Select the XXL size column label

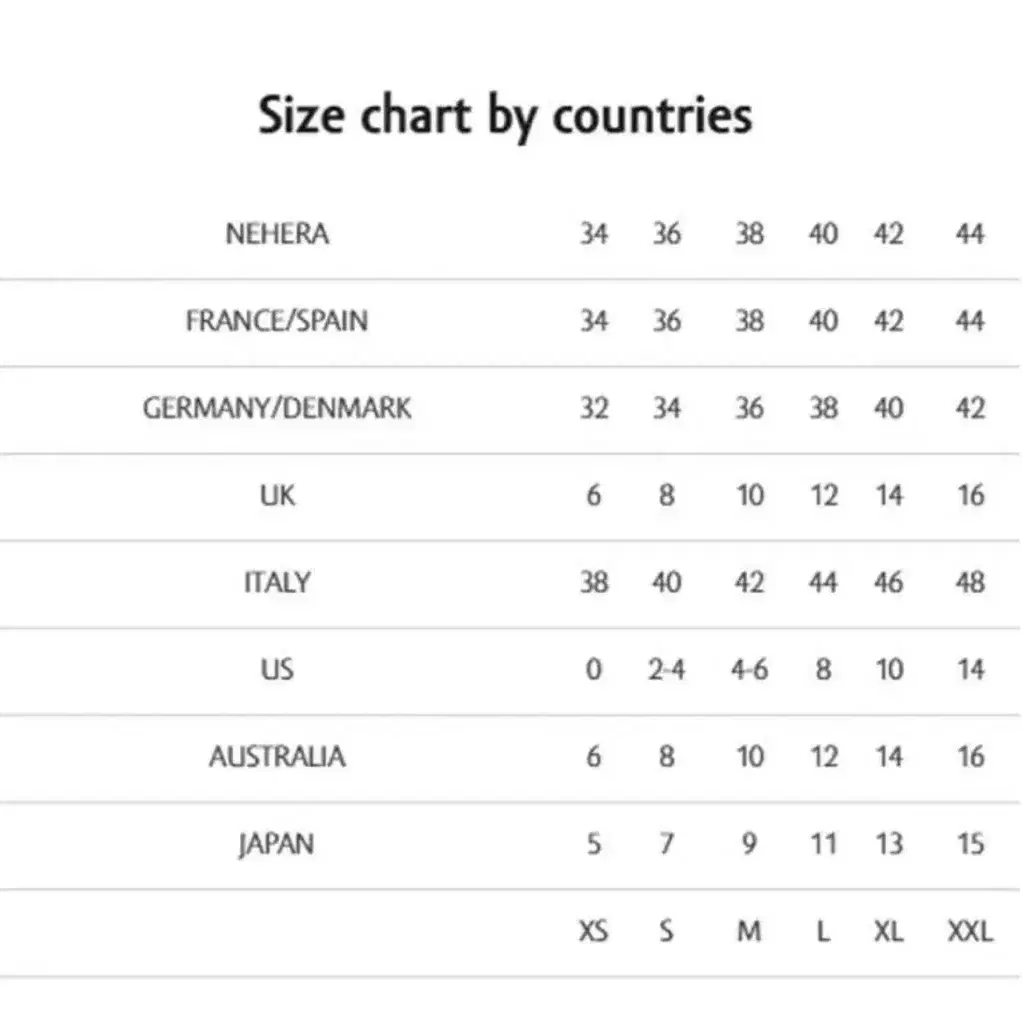pos(971,931)
